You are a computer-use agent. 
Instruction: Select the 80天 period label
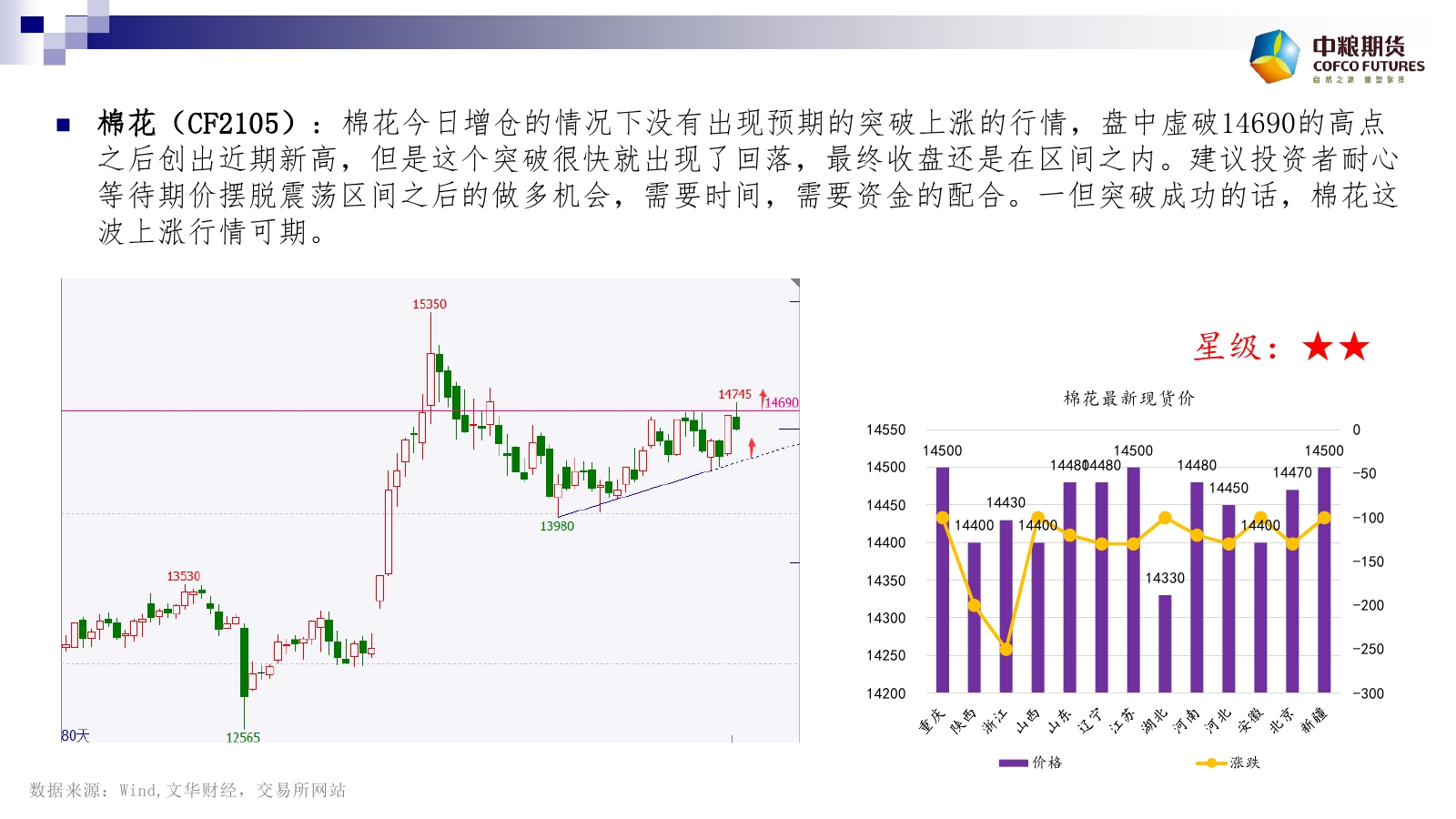coord(76,735)
